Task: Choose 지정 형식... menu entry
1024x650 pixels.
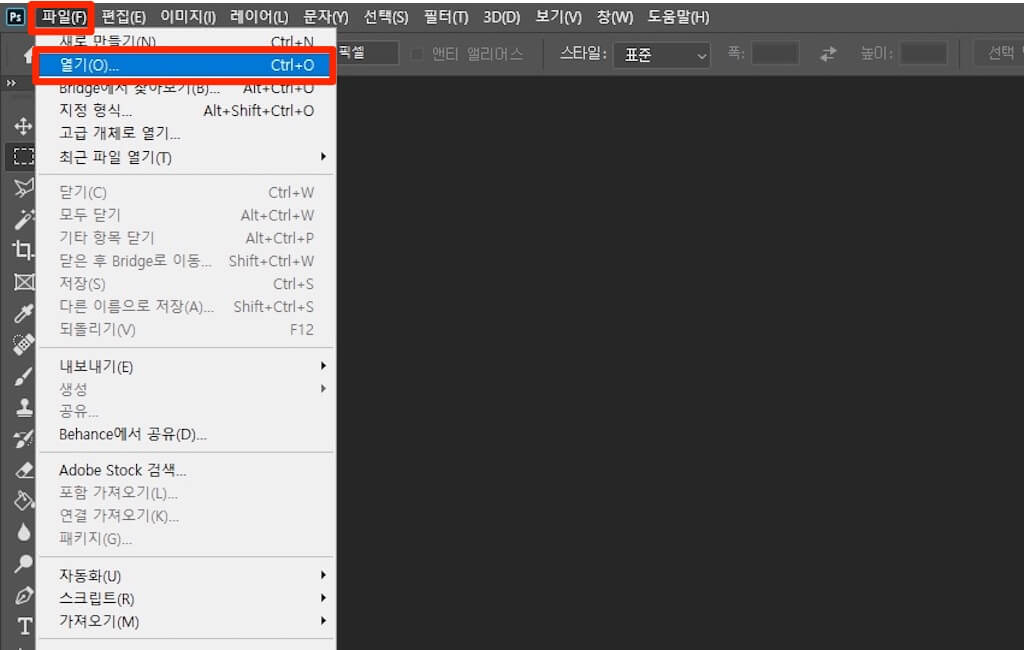Action: (x=185, y=111)
